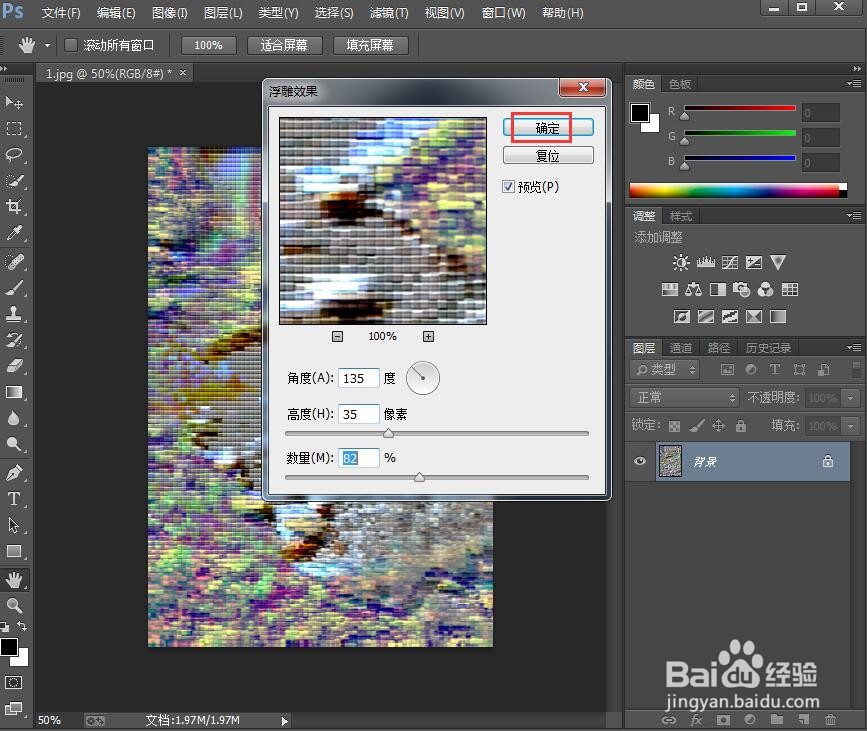Viewport: 867px width, 731px height.
Task: Select the Rectangle shape tool
Action: (x=14, y=551)
